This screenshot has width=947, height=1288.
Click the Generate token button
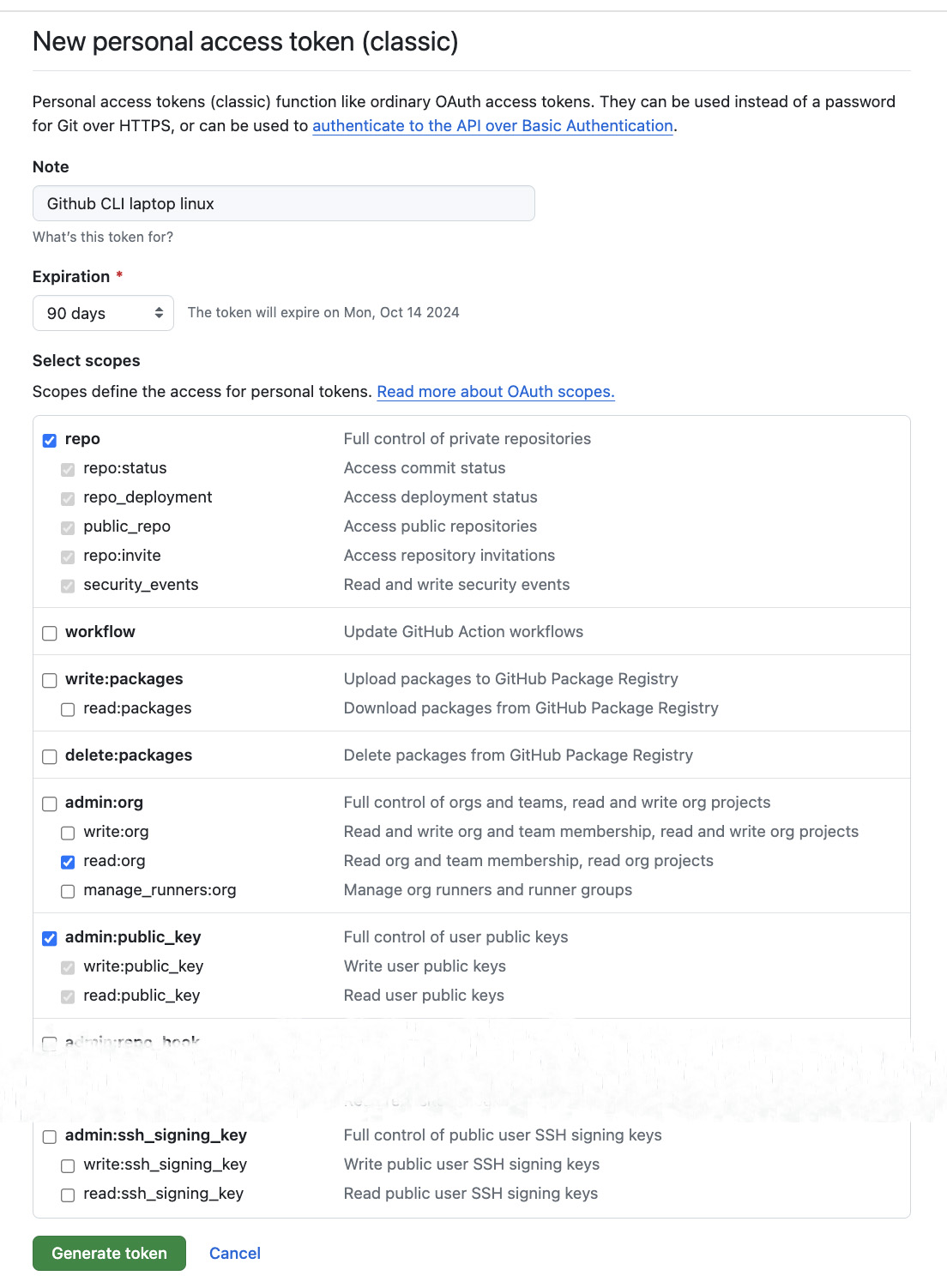[x=109, y=1253]
